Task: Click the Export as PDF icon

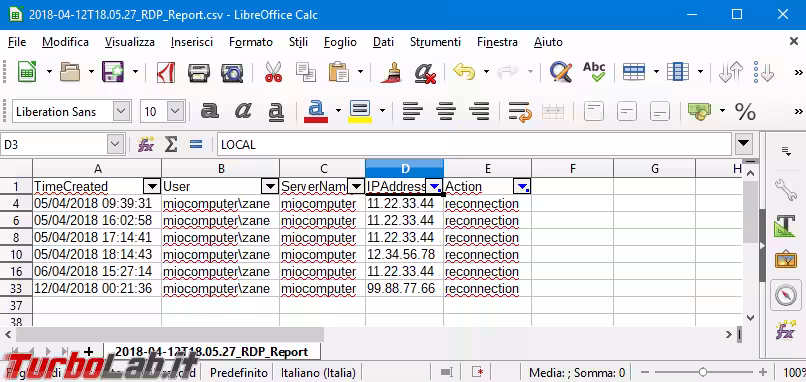Action: (x=166, y=72)
